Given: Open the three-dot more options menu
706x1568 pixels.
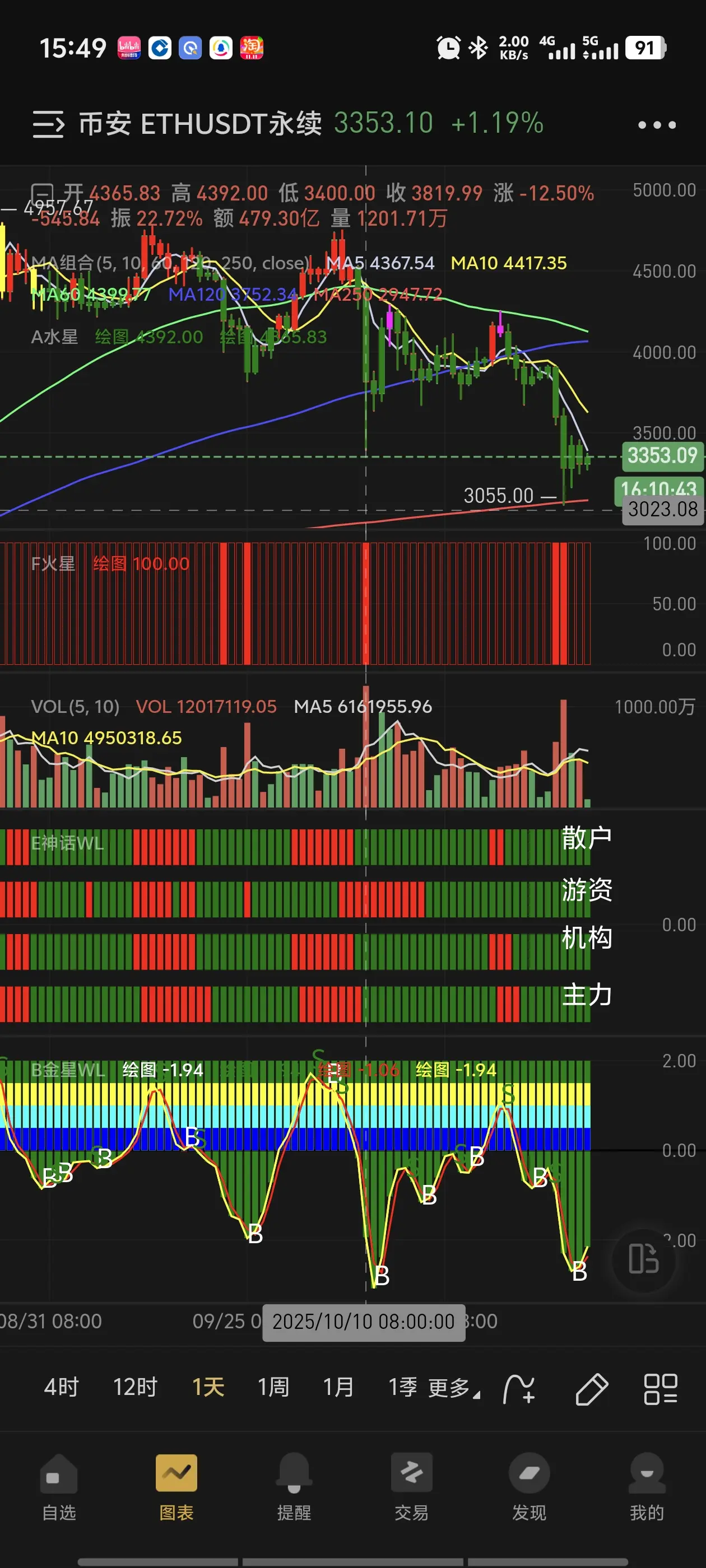Looking at the screenshot, I should 657,125.
